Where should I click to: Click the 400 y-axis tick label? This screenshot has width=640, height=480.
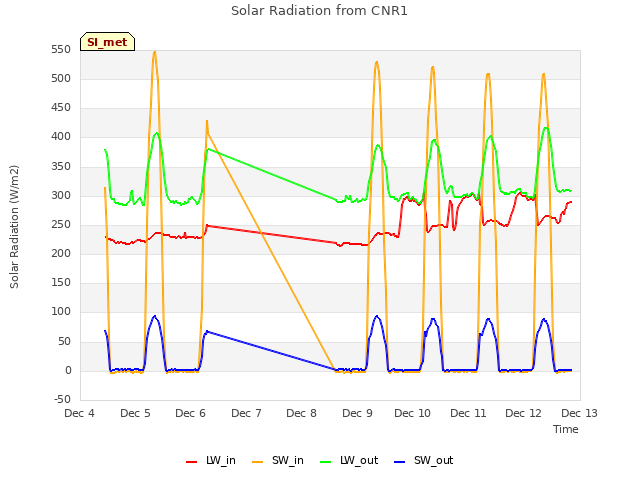pyautogui.click(x=61, y=137)
